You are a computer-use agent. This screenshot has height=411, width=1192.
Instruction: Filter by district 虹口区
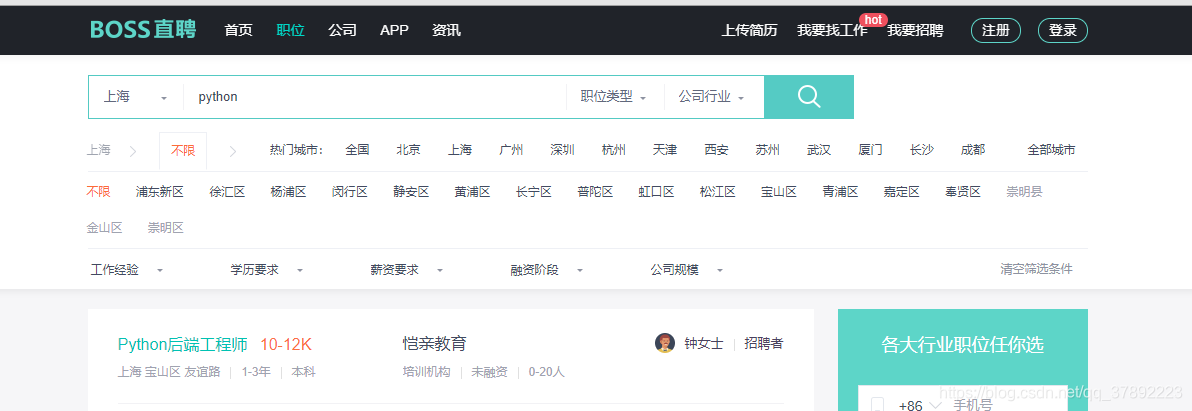click(x=656, y=191)
